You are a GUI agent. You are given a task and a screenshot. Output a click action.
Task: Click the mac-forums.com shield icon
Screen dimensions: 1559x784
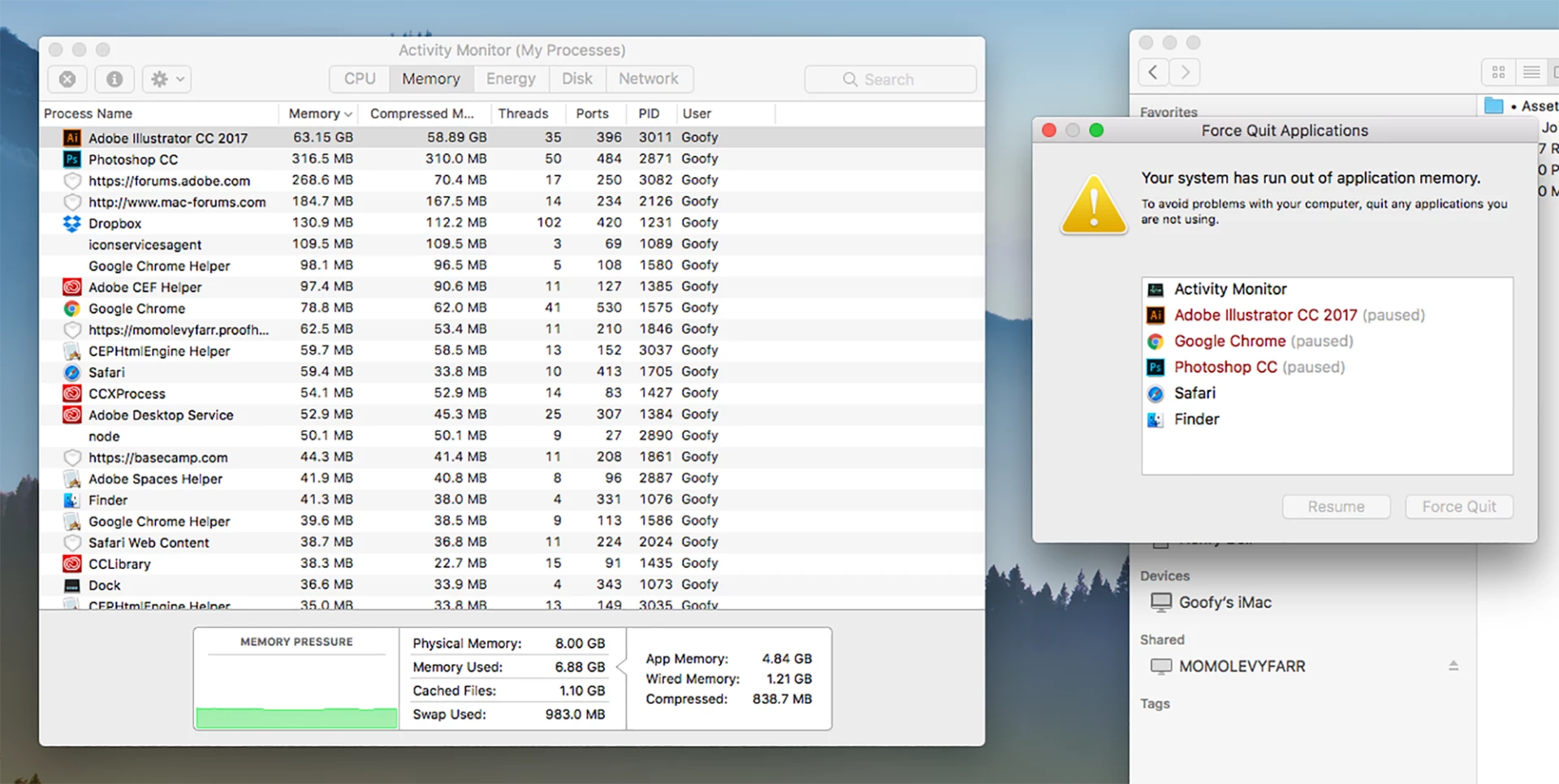click(x=72, y=201)
